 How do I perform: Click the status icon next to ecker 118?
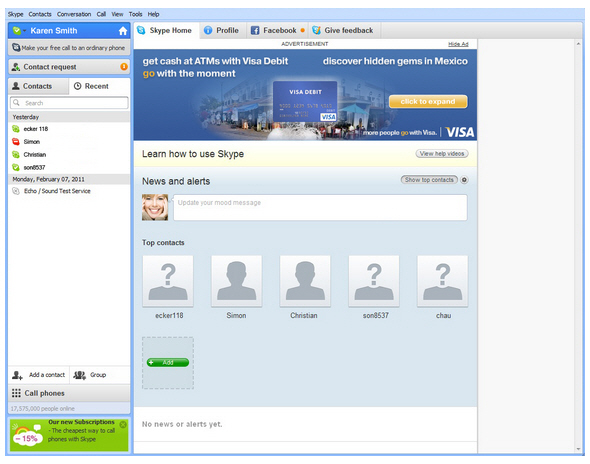[16, 129]
